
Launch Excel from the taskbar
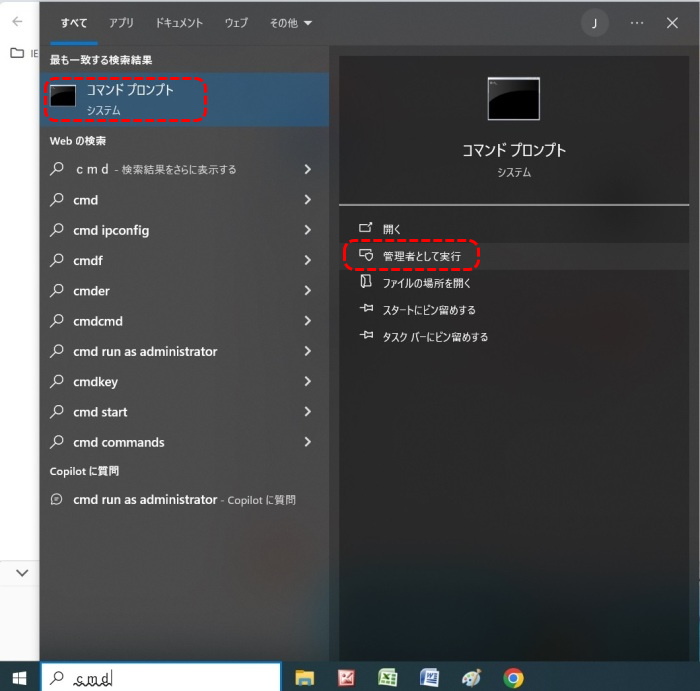coord(388,677)
